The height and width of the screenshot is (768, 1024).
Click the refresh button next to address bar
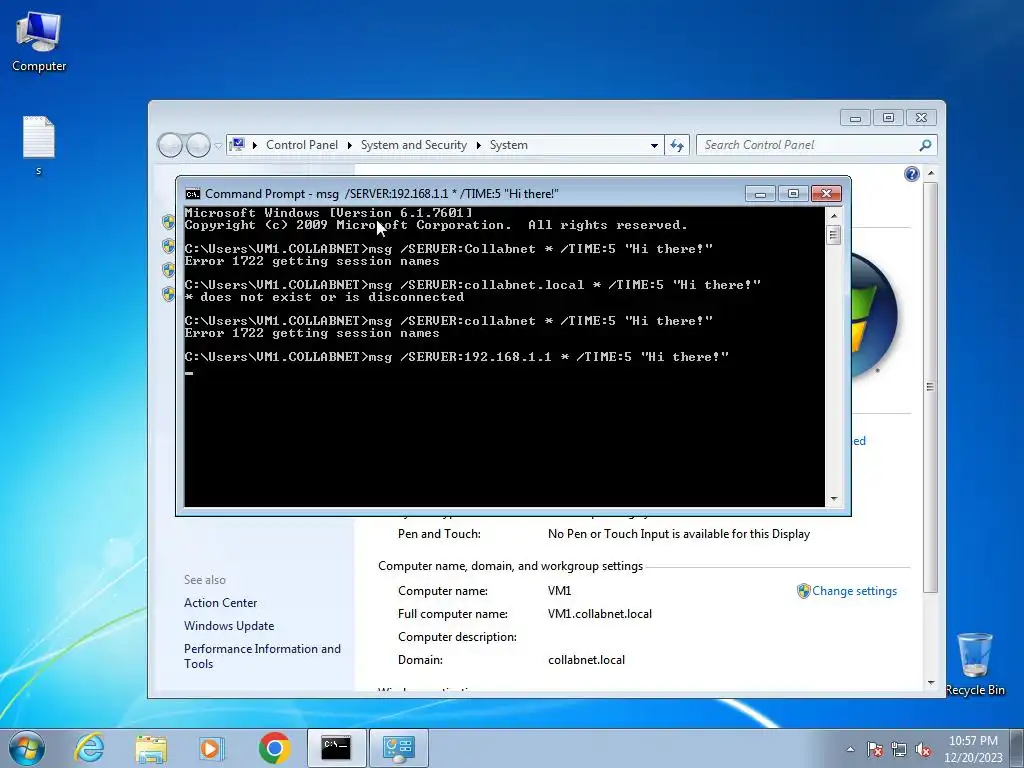coord(677,145)
